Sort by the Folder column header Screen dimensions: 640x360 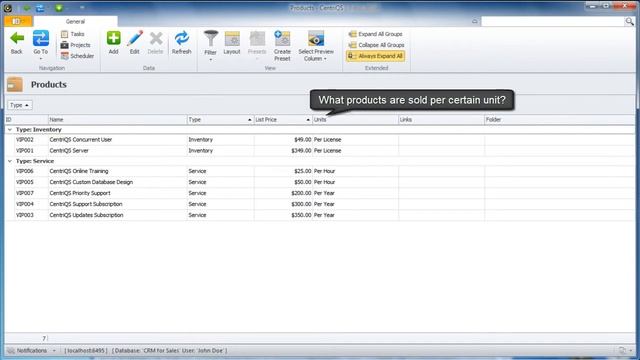[559, 120]
